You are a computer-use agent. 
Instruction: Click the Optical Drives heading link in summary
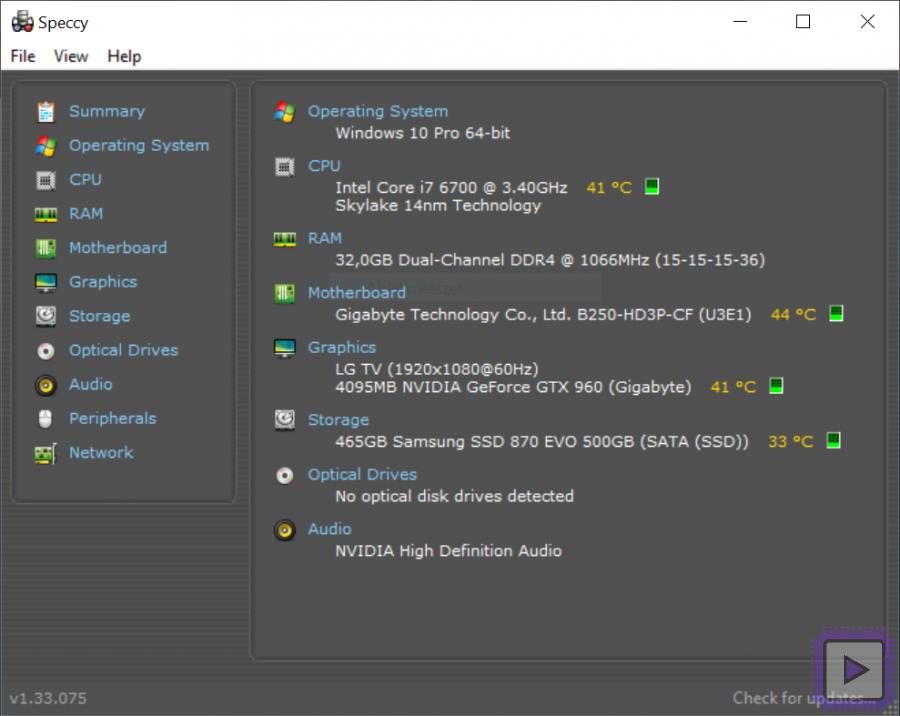(x=362, y=474)
